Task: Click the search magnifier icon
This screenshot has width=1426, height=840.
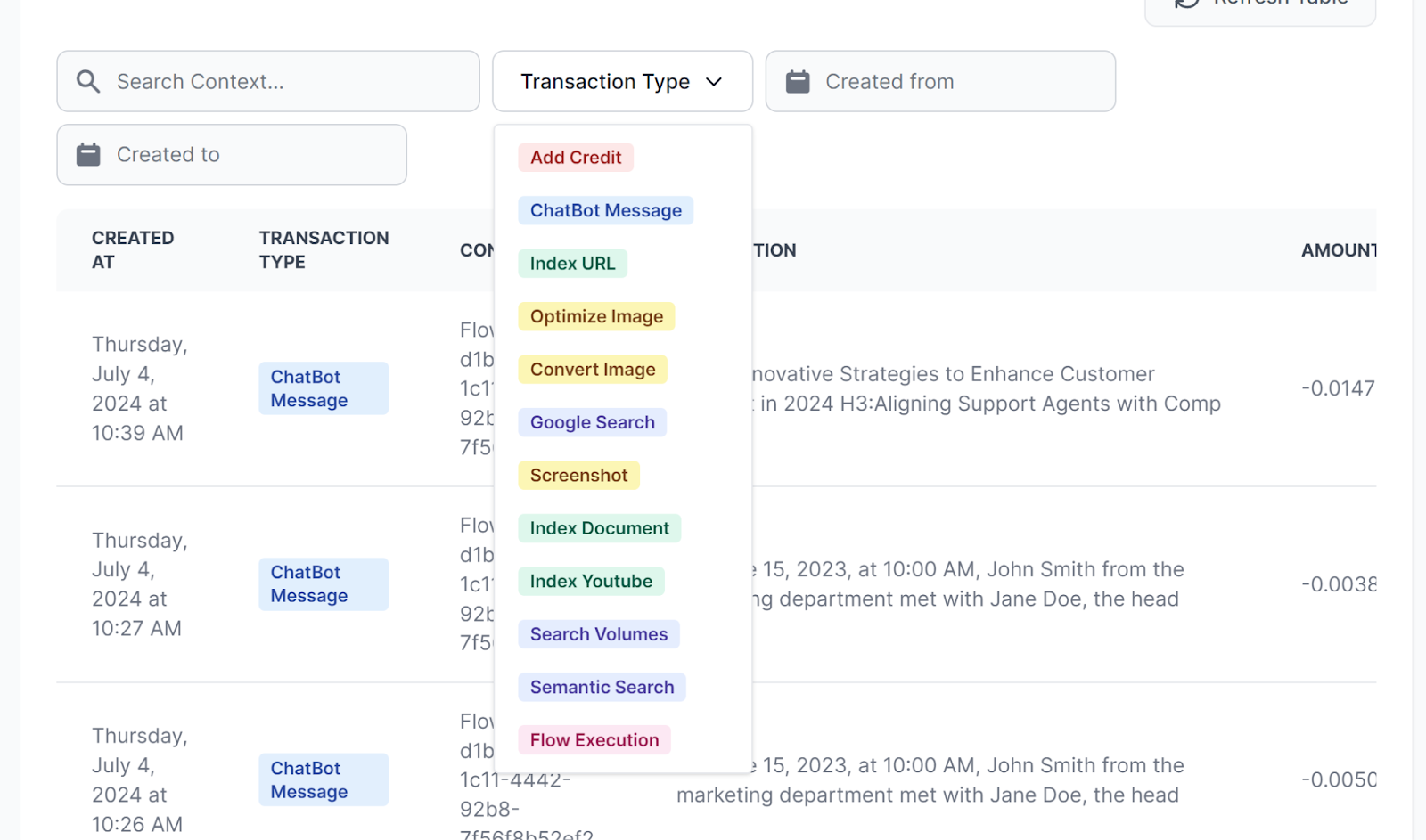Action: 87,81
